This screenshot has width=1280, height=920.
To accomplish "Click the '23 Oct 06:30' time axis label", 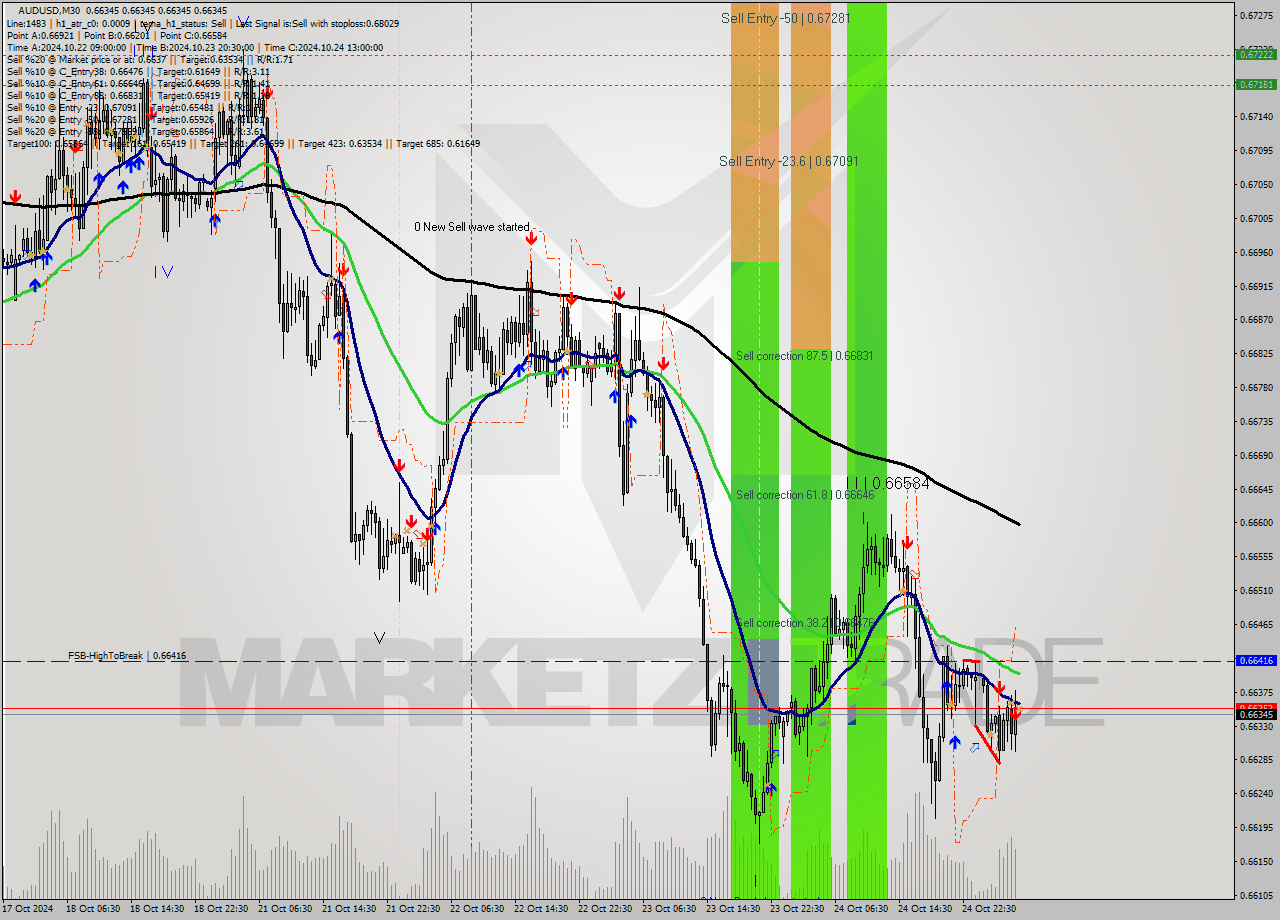I will pos(669,909).
